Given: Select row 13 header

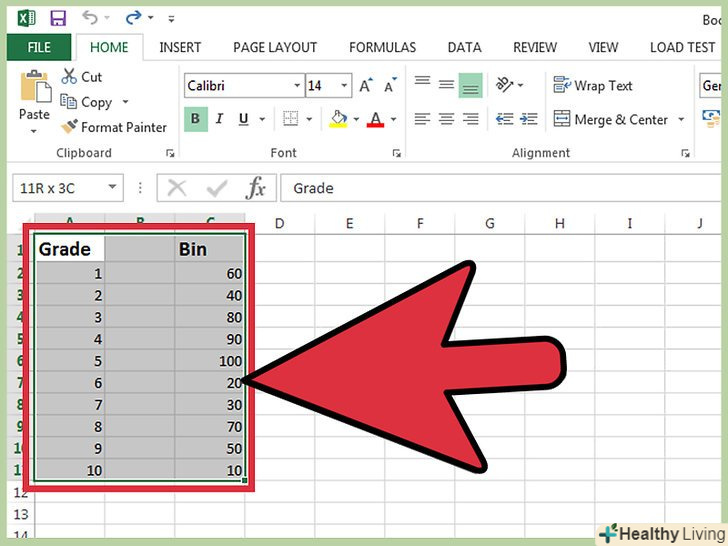Looking at the screenshot, I should point(21,514).
